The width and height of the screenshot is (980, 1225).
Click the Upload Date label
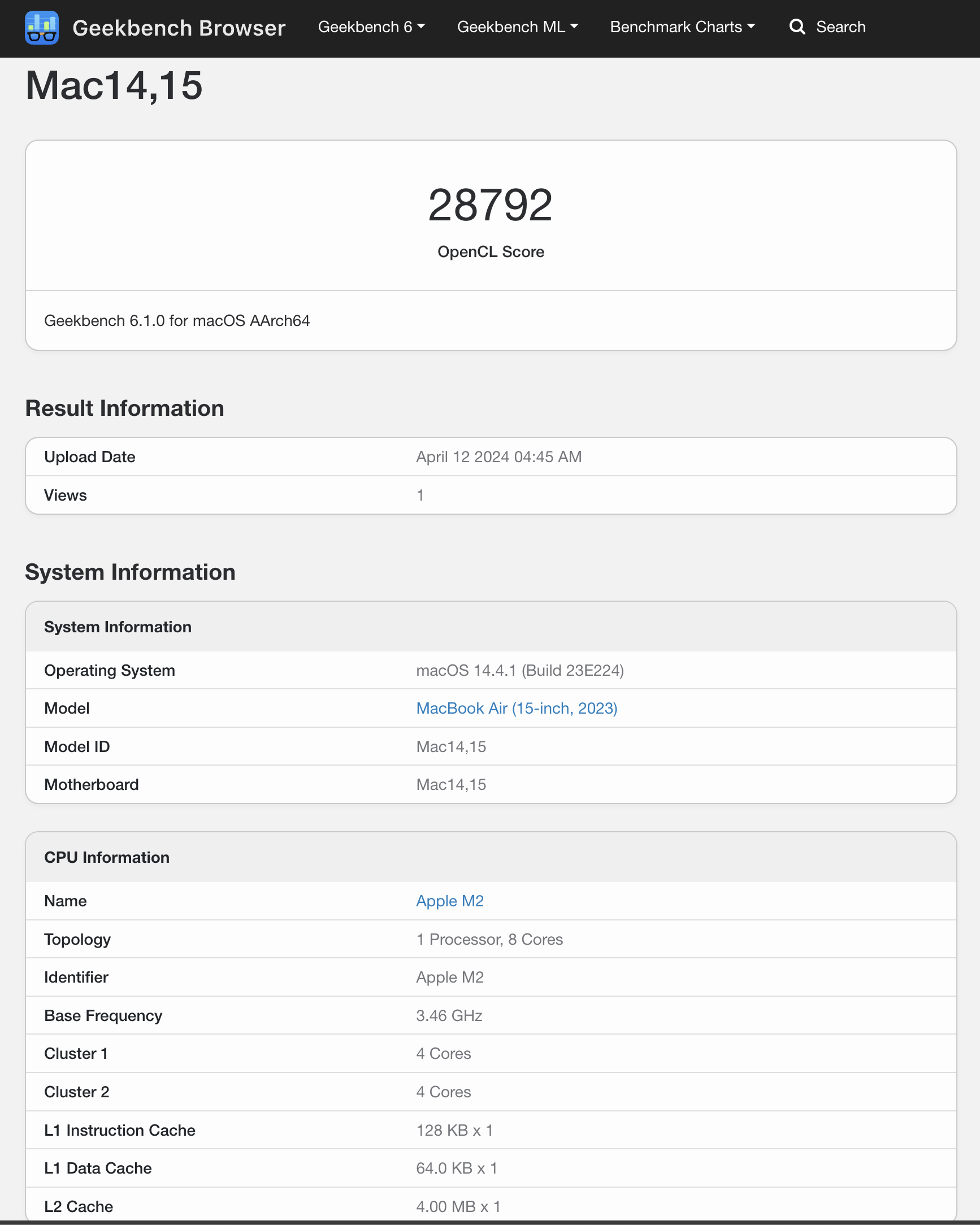point(90,457)
